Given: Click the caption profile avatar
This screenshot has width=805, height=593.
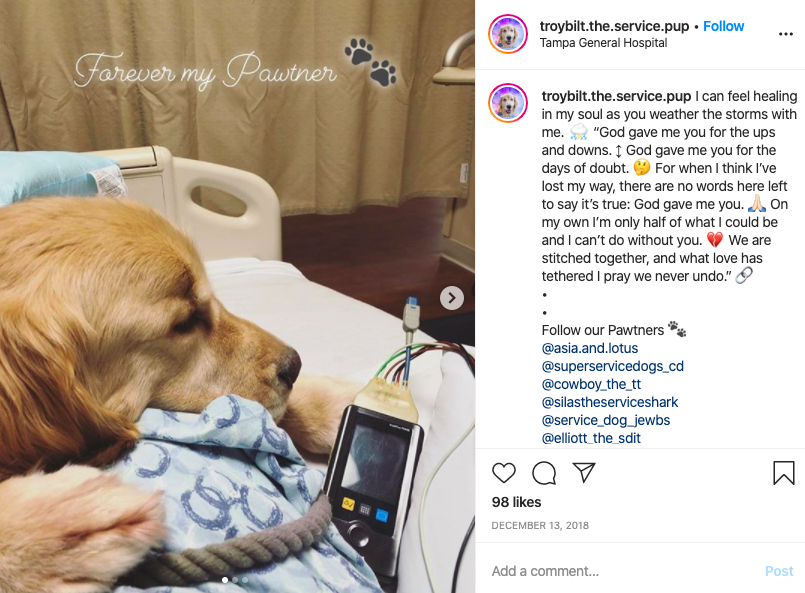Looking at the screenshot, I should click(508, 103).
